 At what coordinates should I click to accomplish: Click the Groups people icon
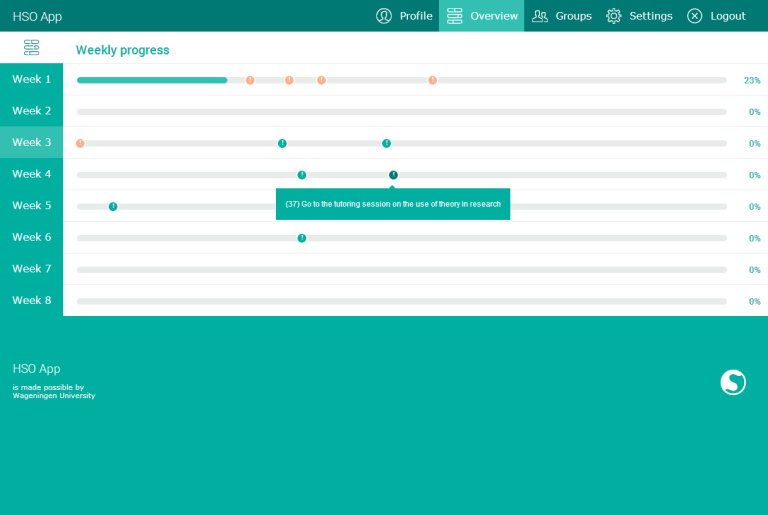(x=540, y=16)
